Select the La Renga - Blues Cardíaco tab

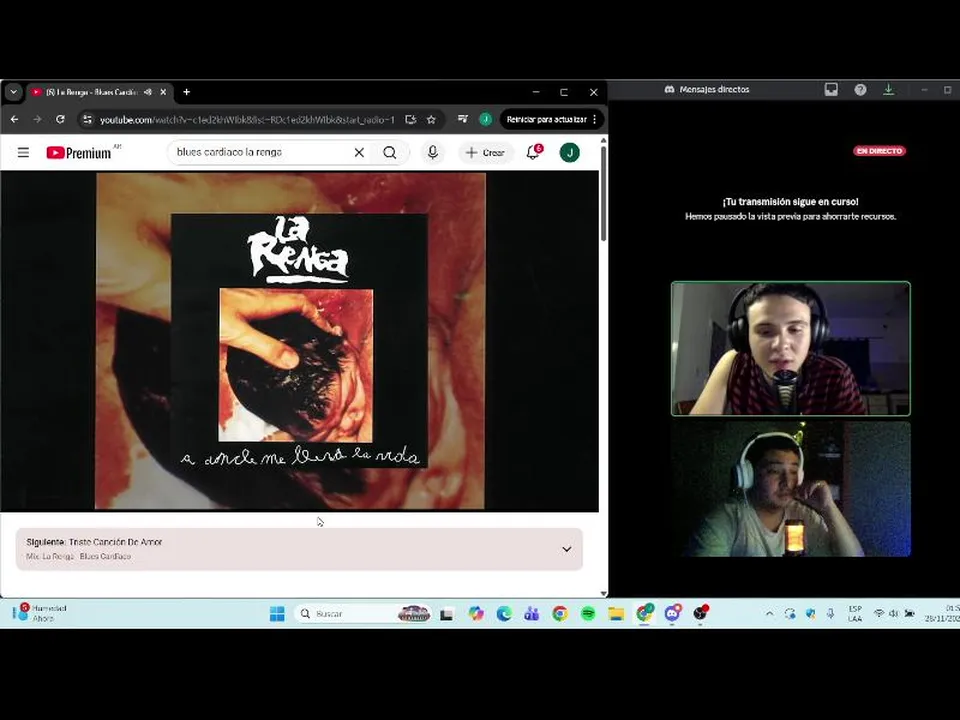point(91,92)
